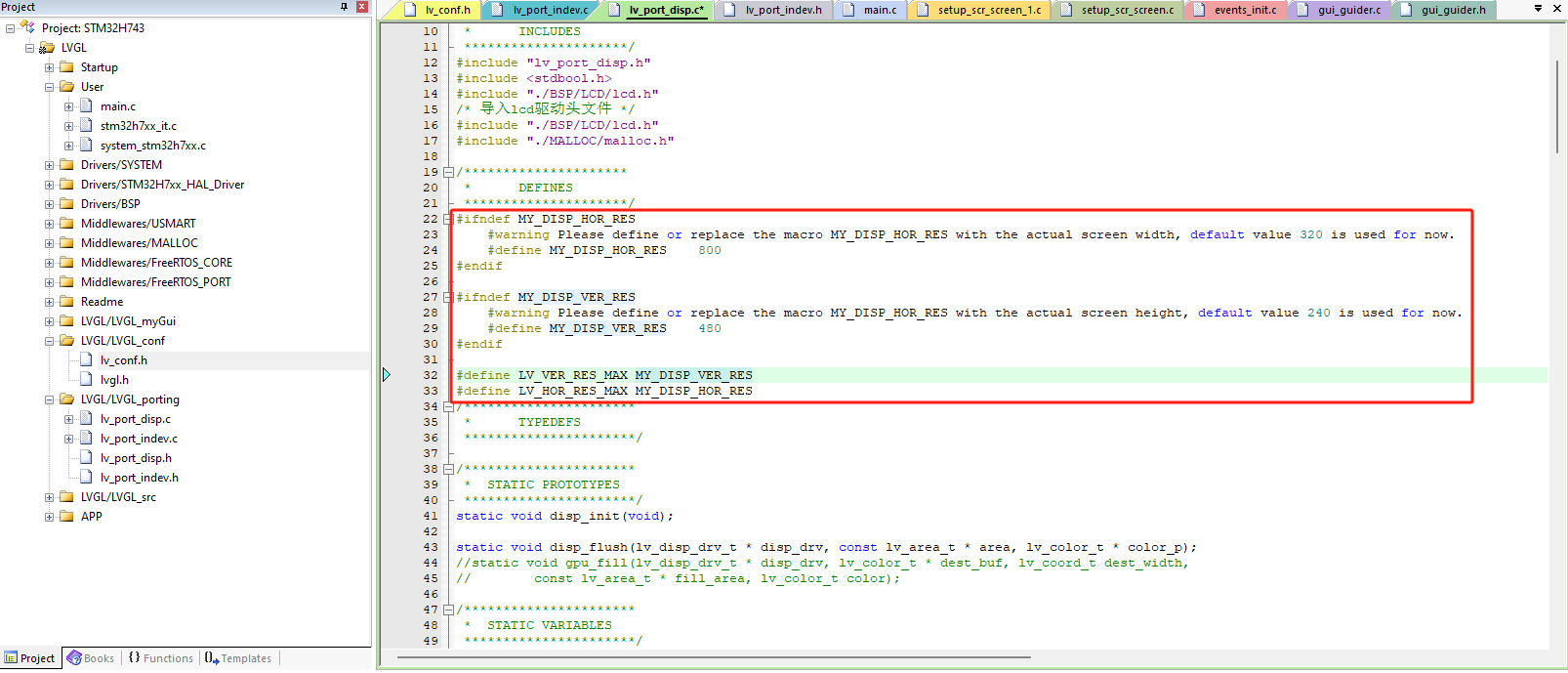Collapse the Project: STM32H743 root node
1568x673 pixels.
tap(10, 28)
